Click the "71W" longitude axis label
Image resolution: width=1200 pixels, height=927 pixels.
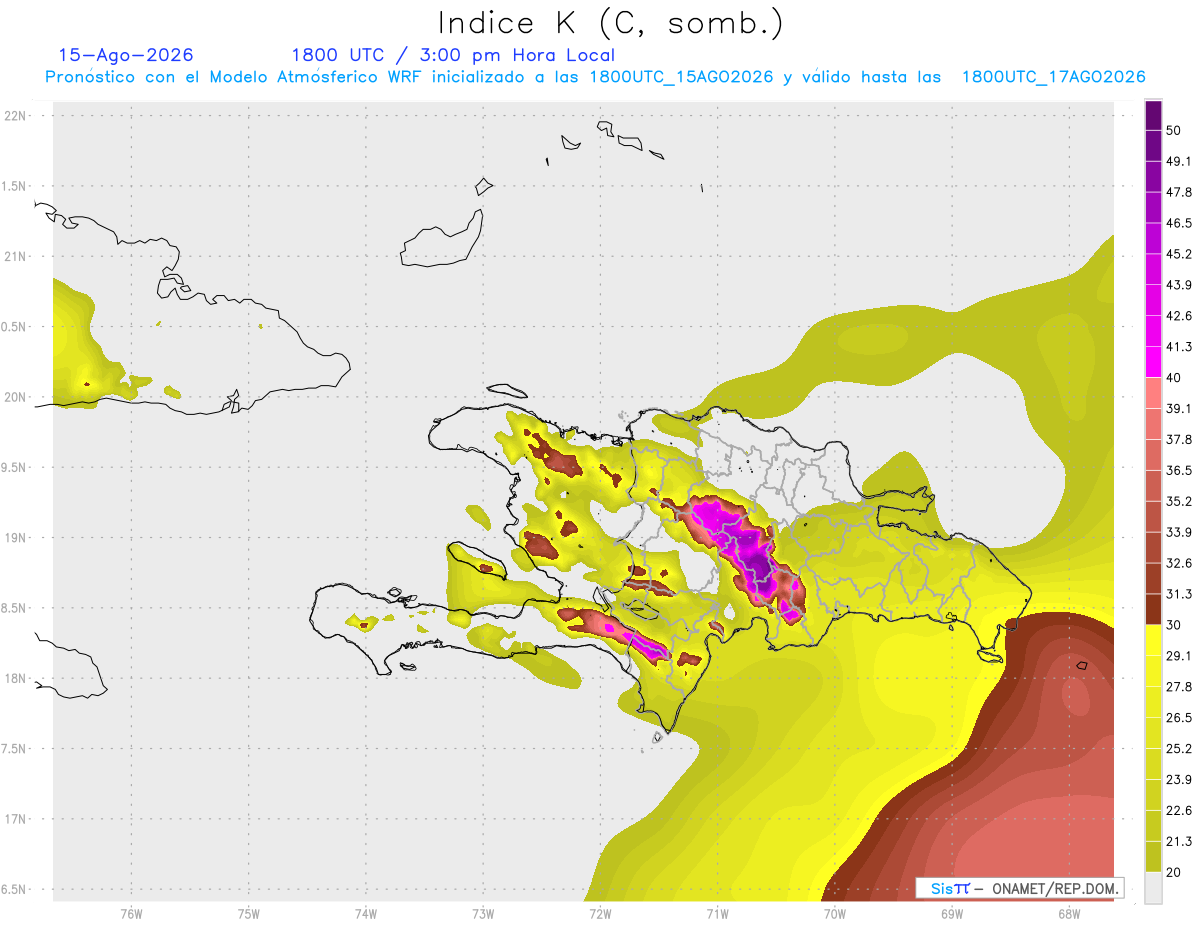click(717, 914)
